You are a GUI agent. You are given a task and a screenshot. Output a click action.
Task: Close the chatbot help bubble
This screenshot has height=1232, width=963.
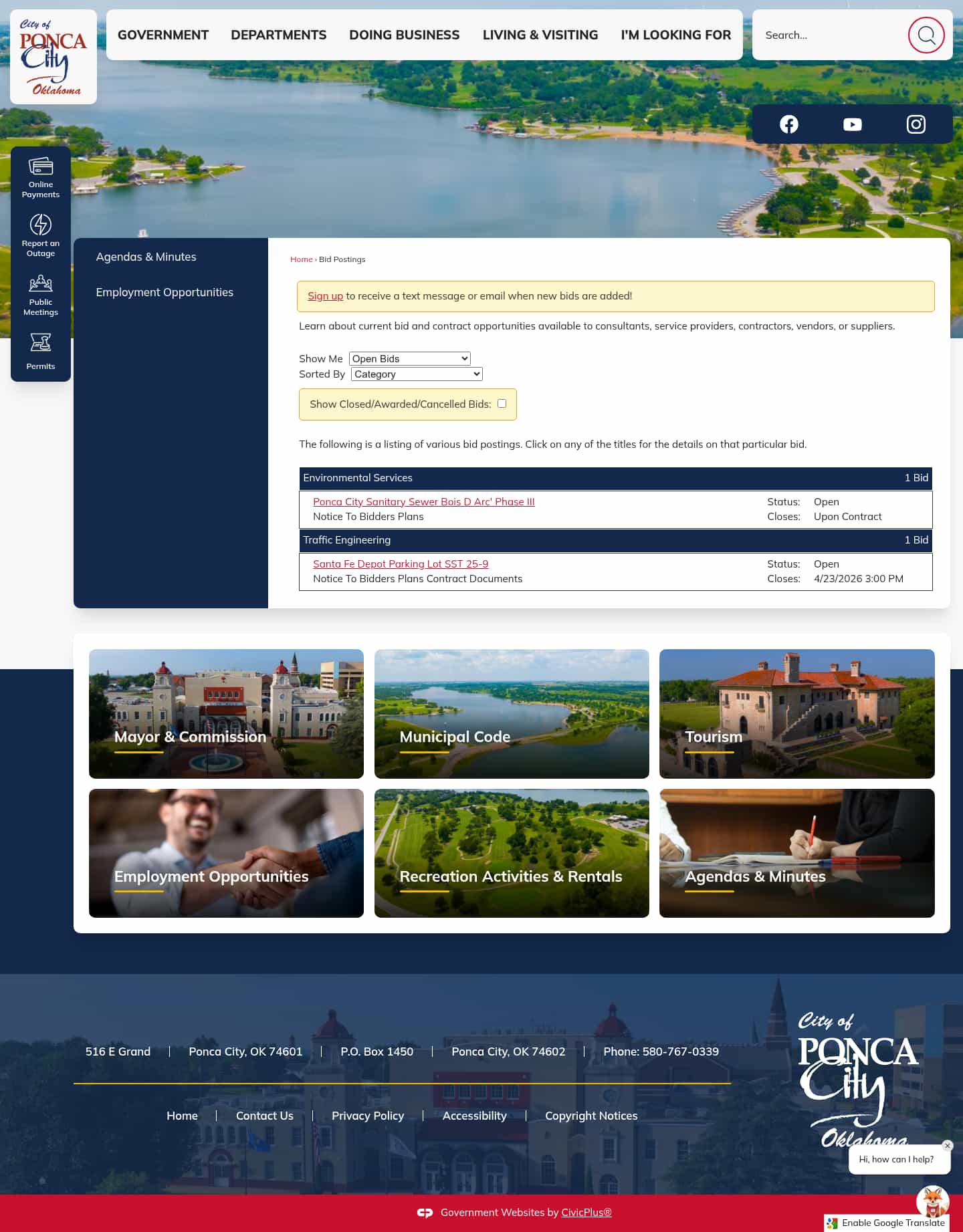pyautogui.click(x=947, y=1145)
